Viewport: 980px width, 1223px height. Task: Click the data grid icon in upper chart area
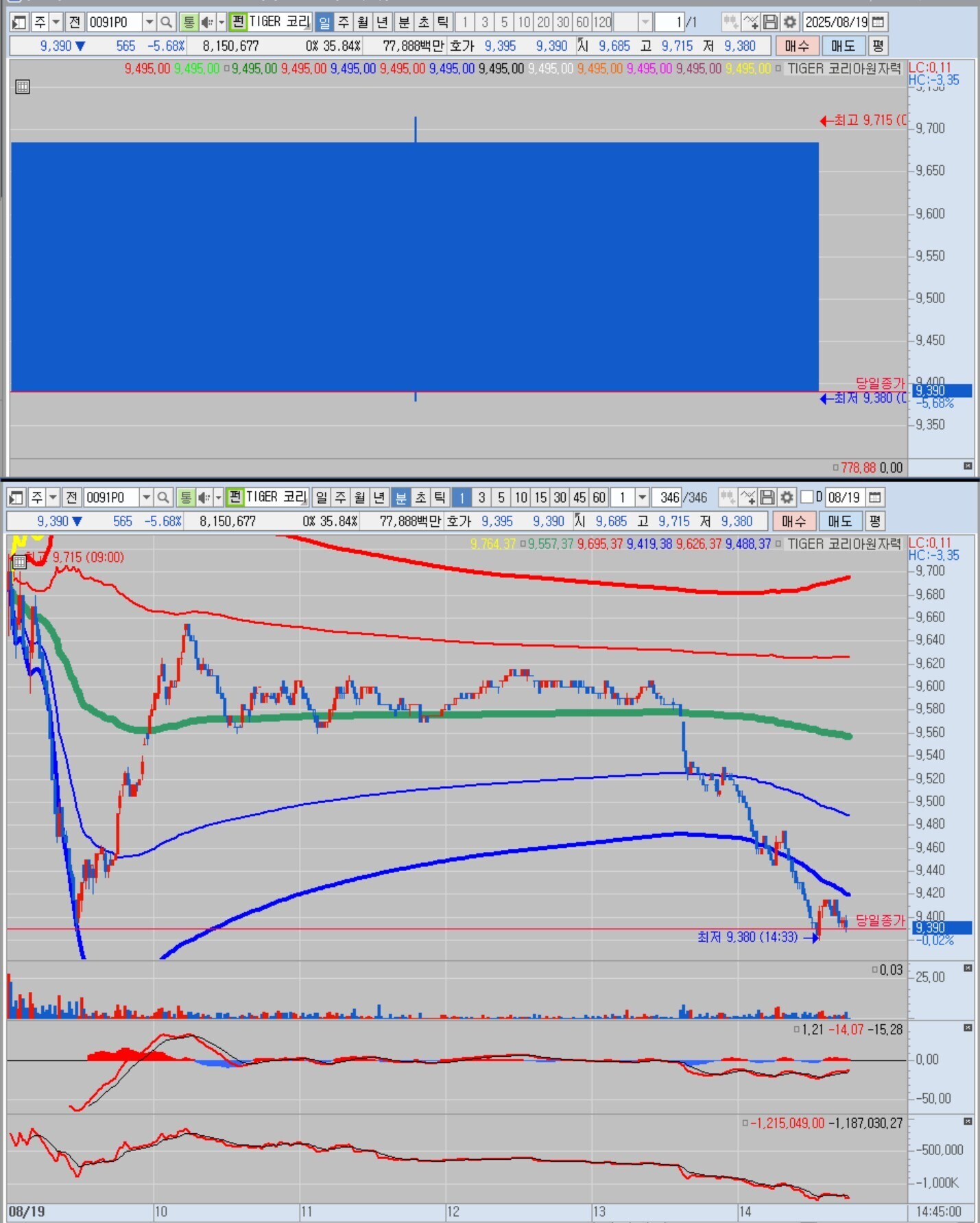point(23,86)
